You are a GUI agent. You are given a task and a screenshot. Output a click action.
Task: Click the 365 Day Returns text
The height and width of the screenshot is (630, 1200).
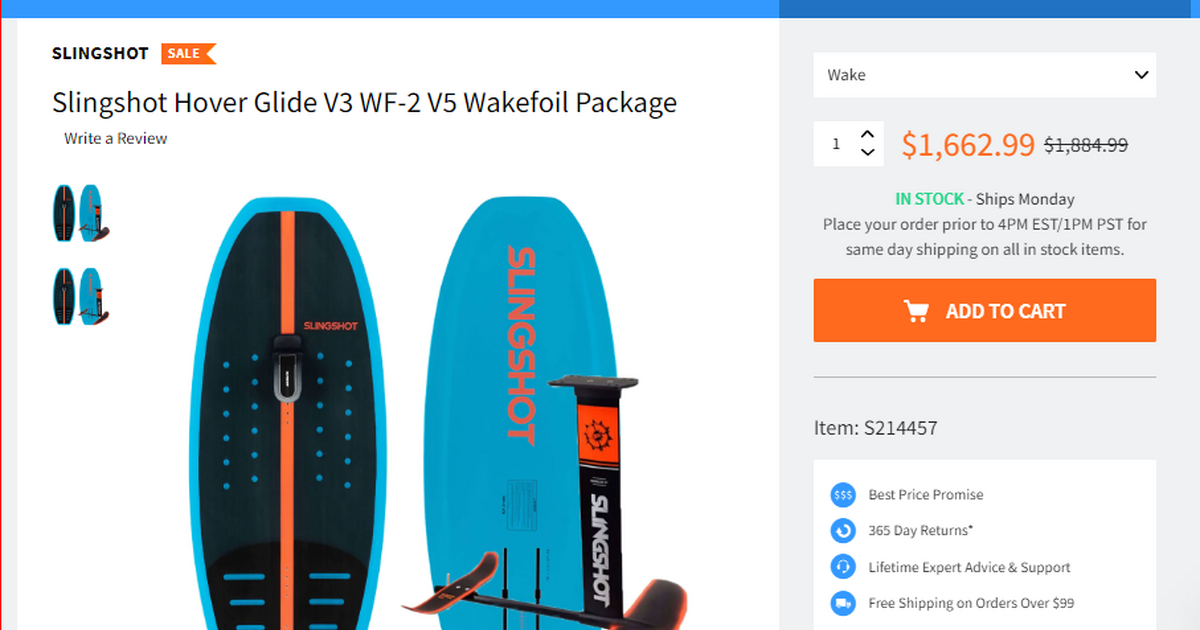pos(920,531)
